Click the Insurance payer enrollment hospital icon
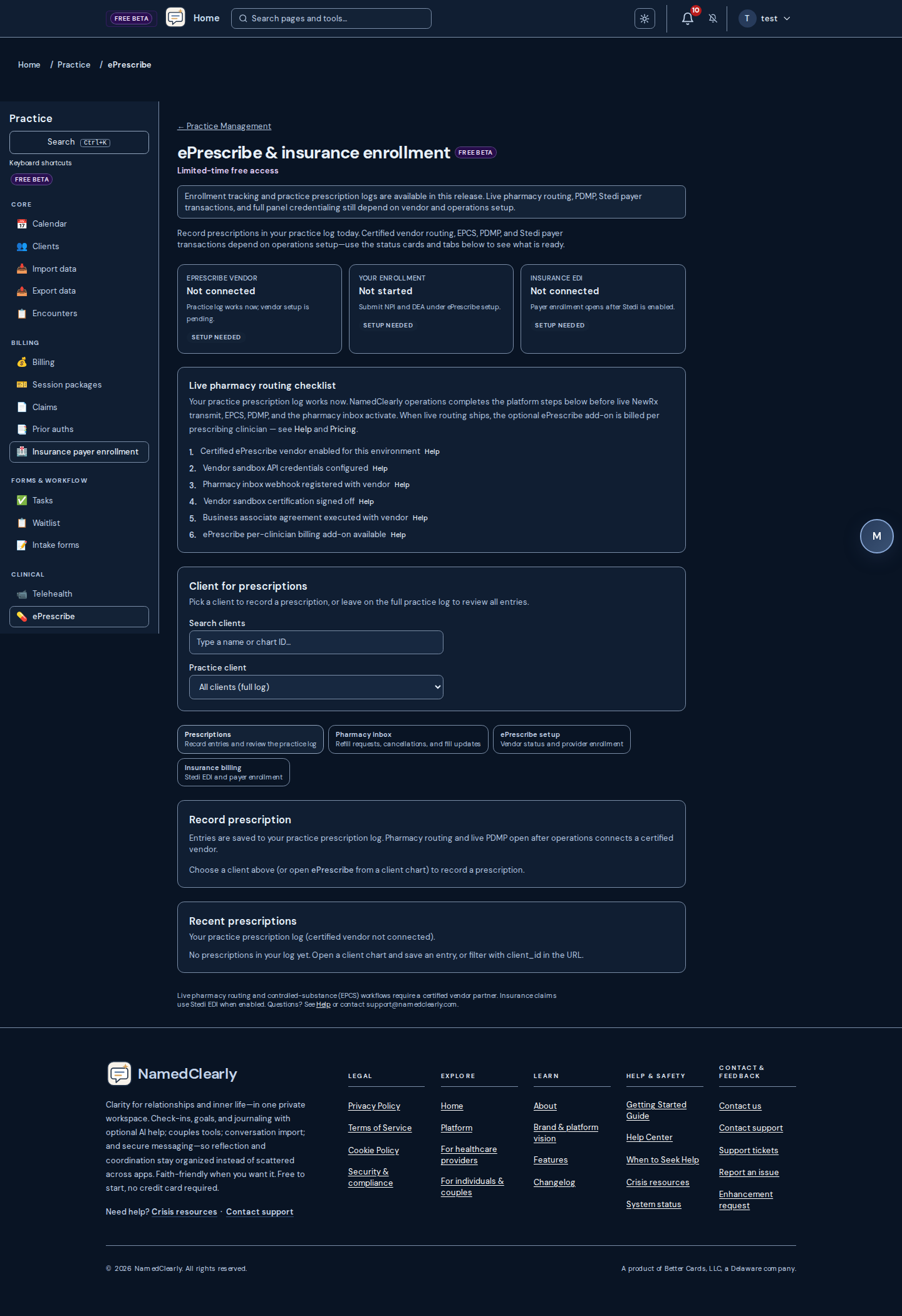902x1316 pixels. (x=22, y=452)
